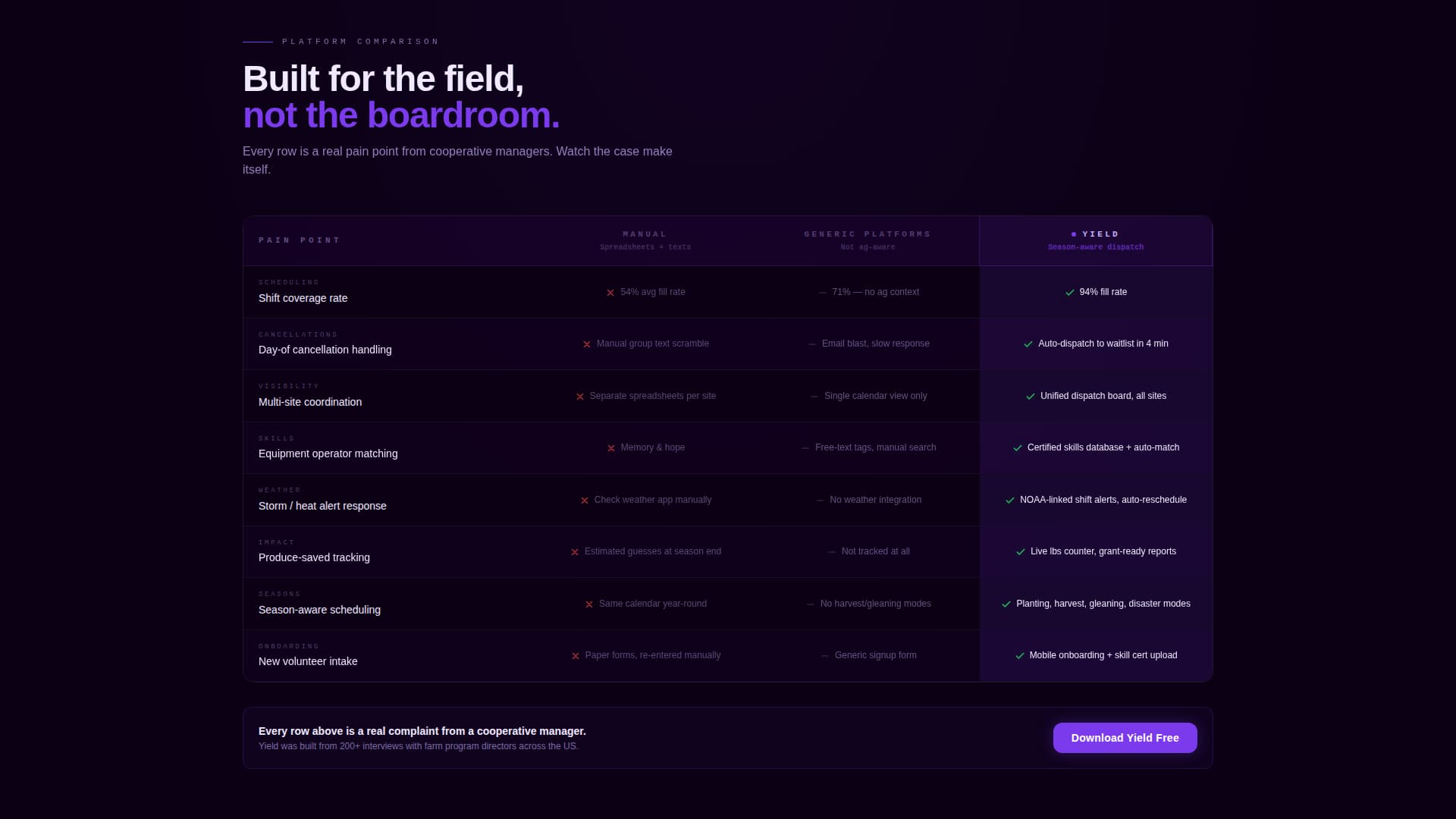Screen dimensions: 1456x819
Task: Click purple dot next to YIELD header
Action: tap(1074, 234)
